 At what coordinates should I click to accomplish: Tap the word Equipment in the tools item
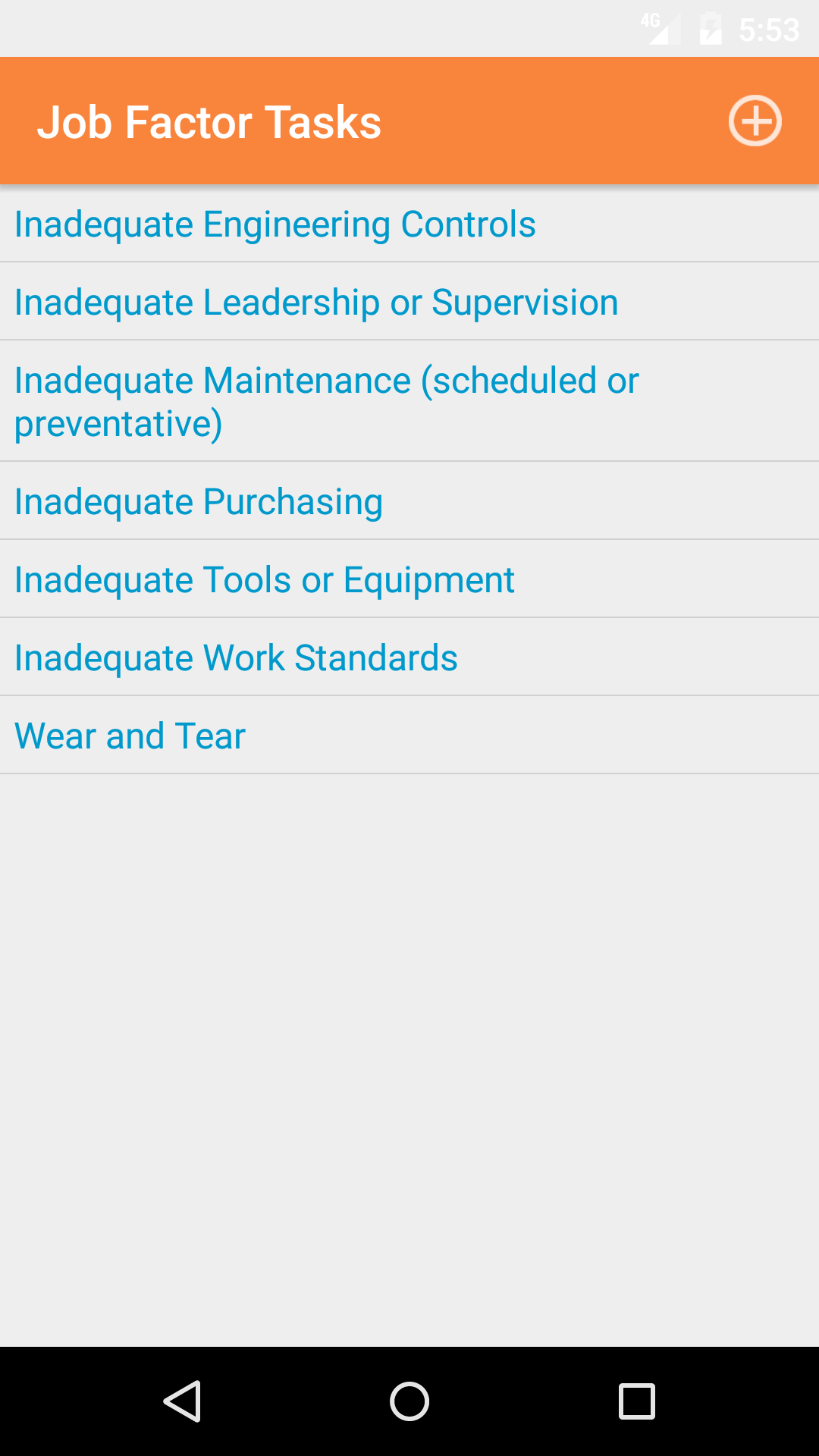[x=428, y=580]
